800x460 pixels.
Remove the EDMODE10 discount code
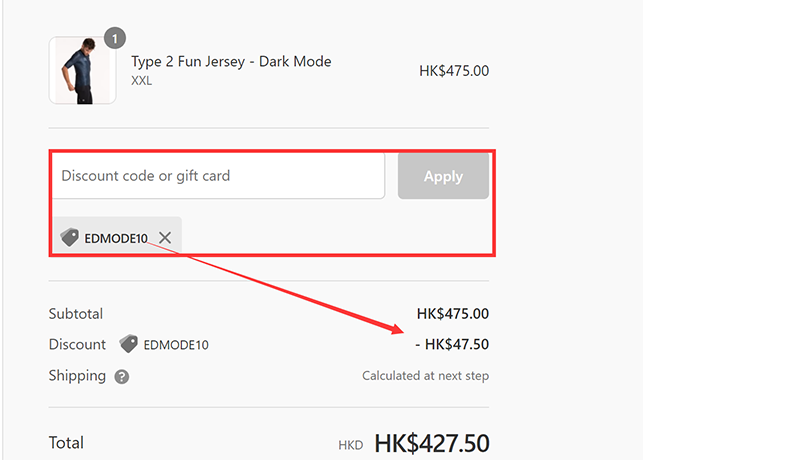click(165, 237)
